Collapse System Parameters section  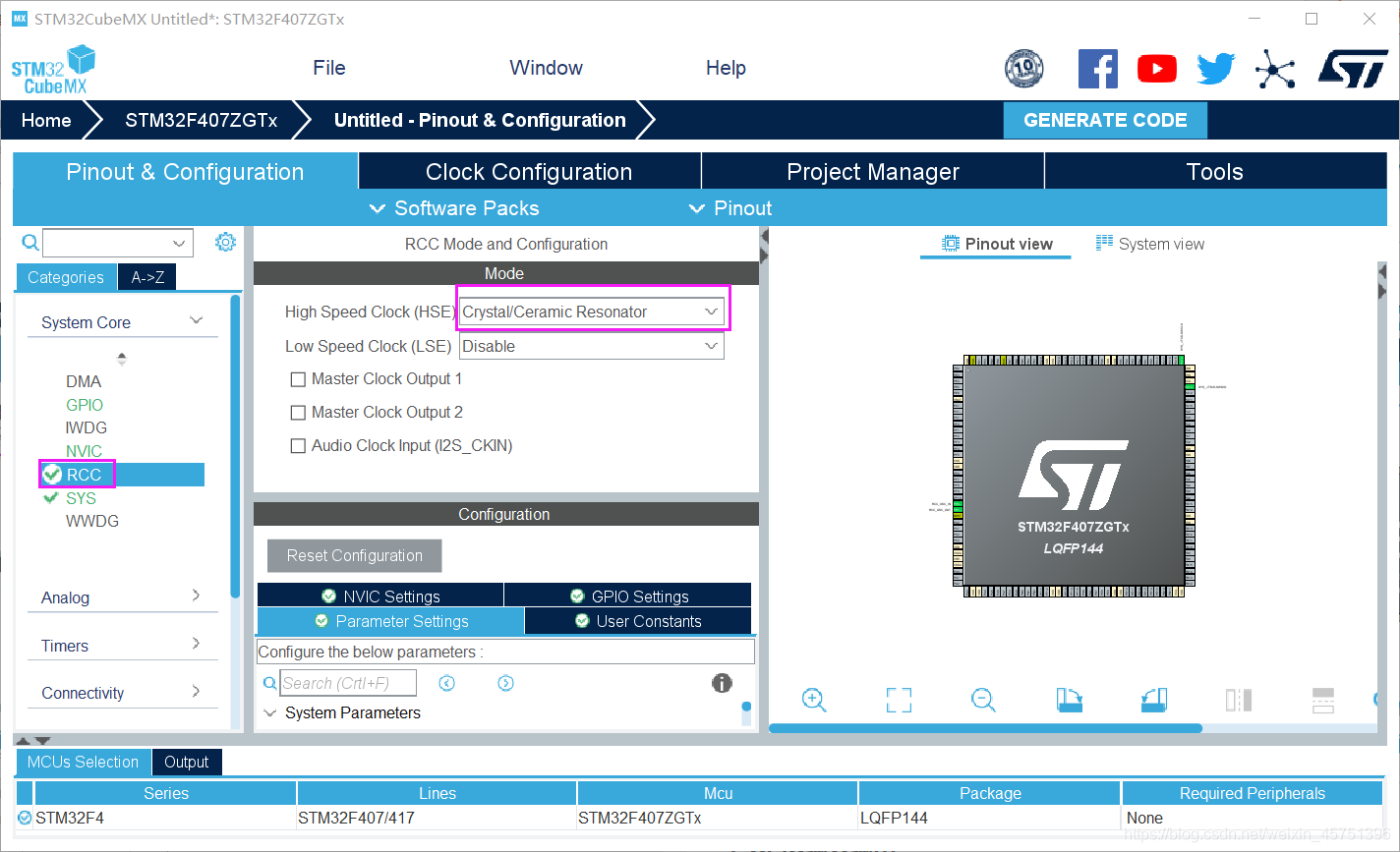coord(270,713)
